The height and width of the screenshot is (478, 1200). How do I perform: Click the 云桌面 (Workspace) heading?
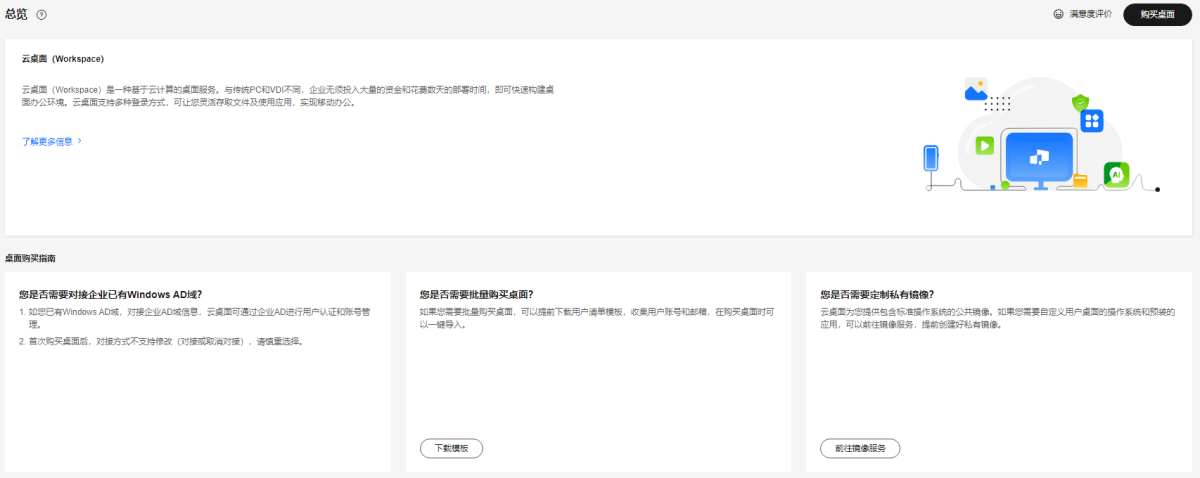(63, 59)
